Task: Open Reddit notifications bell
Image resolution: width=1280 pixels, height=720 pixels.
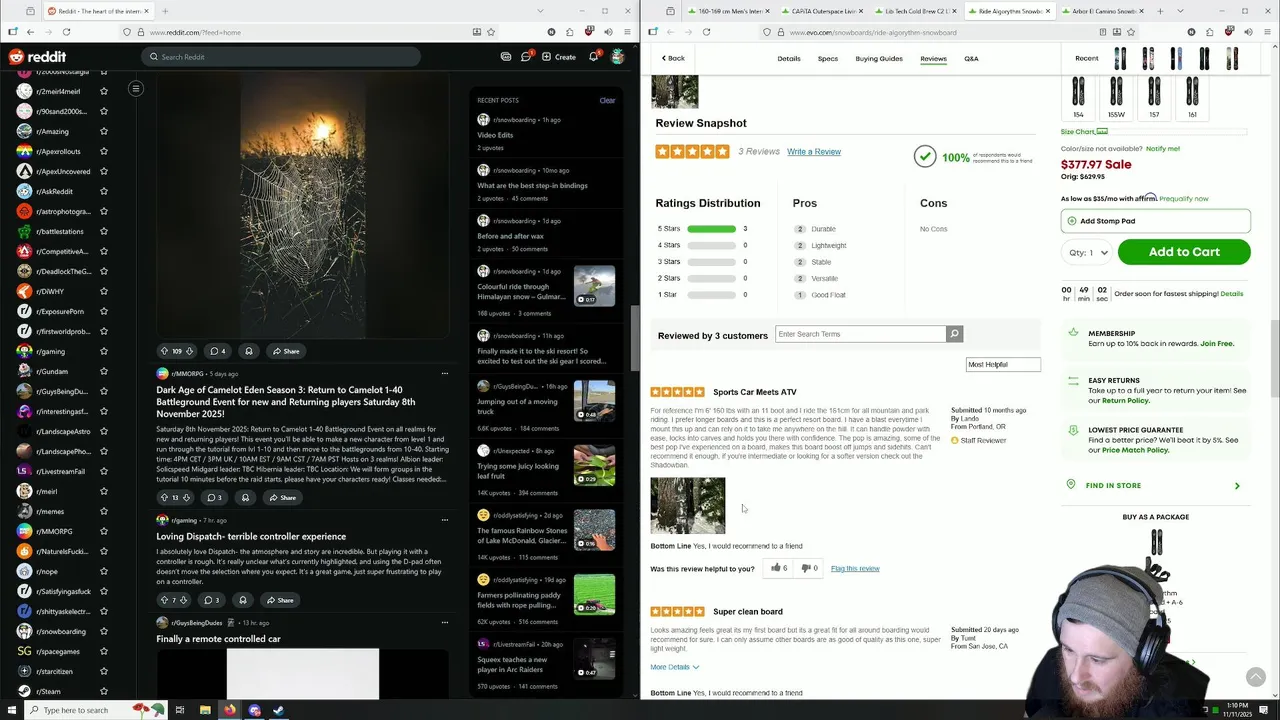Action: click(x=593, y=57)
